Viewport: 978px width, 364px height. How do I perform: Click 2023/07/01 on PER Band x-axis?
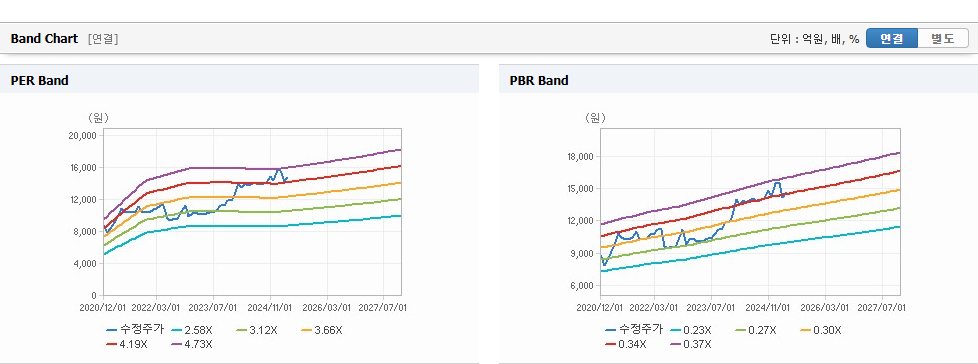point(213,307)
